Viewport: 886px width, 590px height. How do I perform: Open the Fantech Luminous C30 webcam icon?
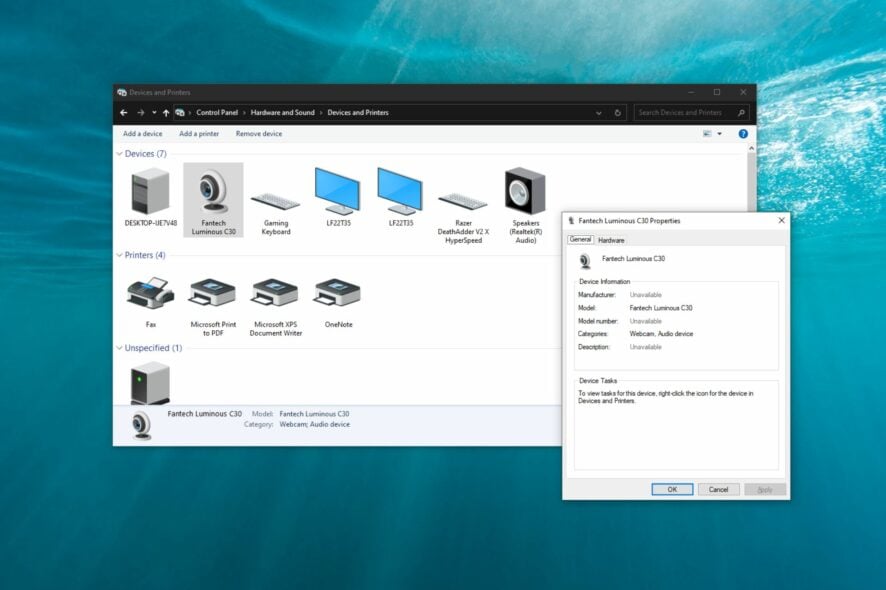pos(214,190)
